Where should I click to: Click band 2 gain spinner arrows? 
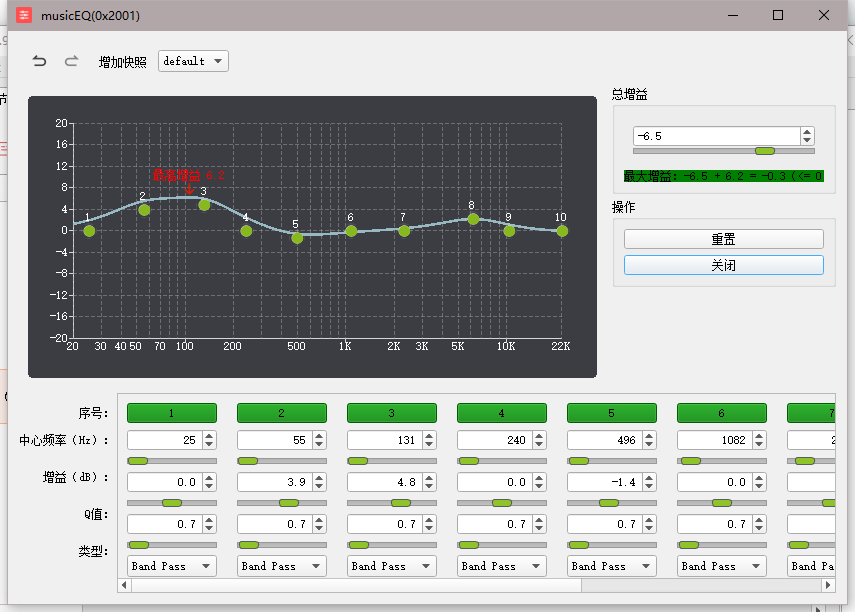(320, 482)
